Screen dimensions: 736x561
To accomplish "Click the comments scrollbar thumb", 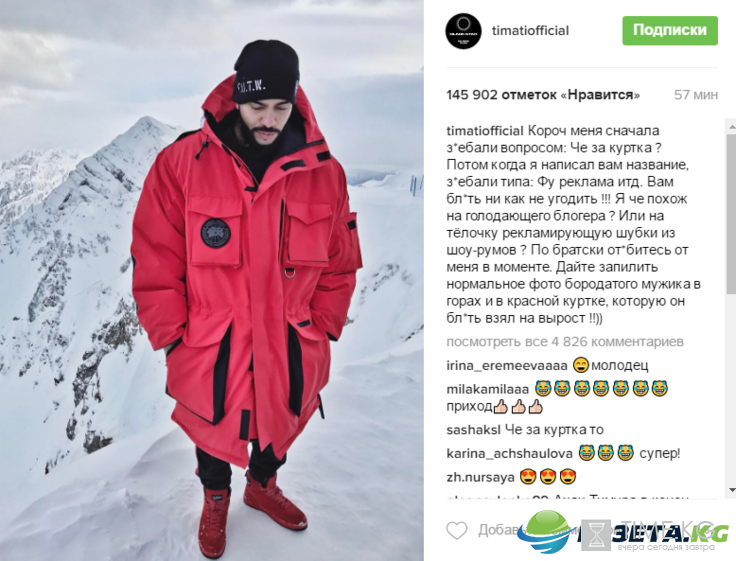I will [731, 214].
